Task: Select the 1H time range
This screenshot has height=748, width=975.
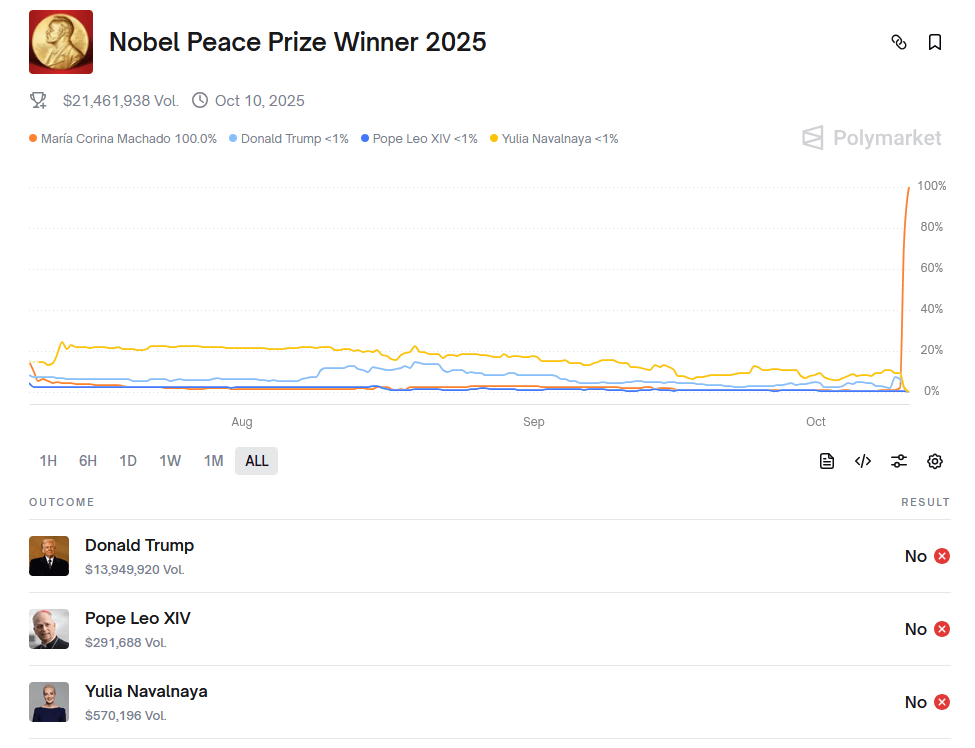Action: 48,461
